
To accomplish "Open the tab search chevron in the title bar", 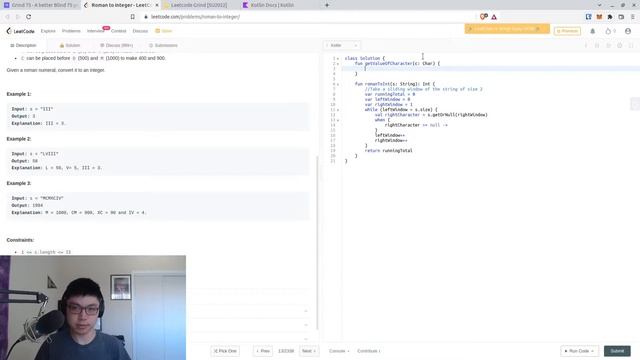I will point(599,5).
